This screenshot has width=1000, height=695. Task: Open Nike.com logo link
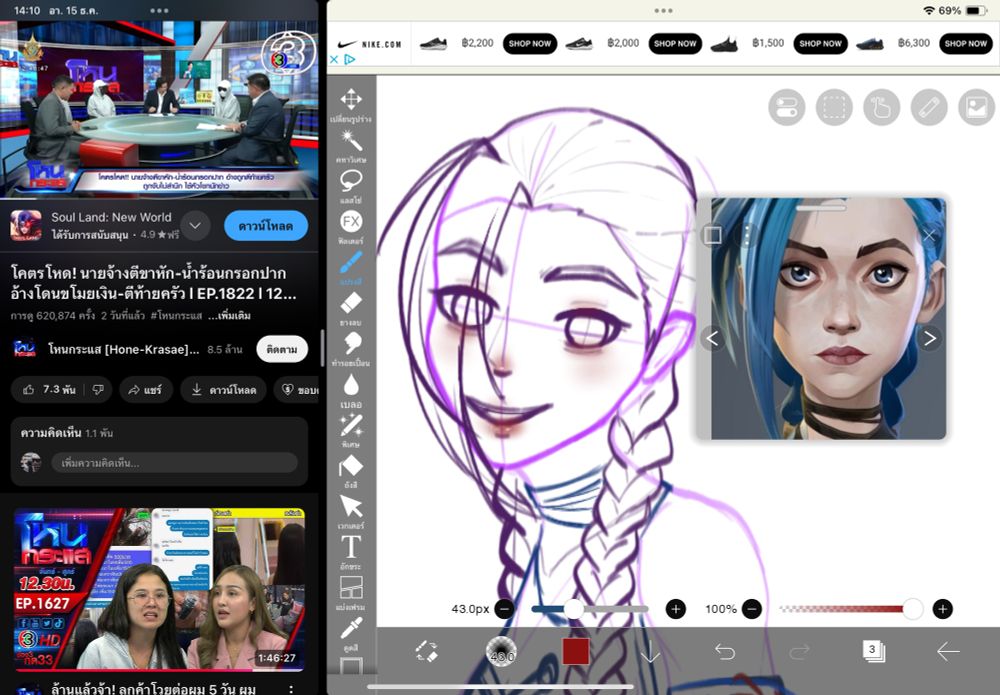pos(370,44)
